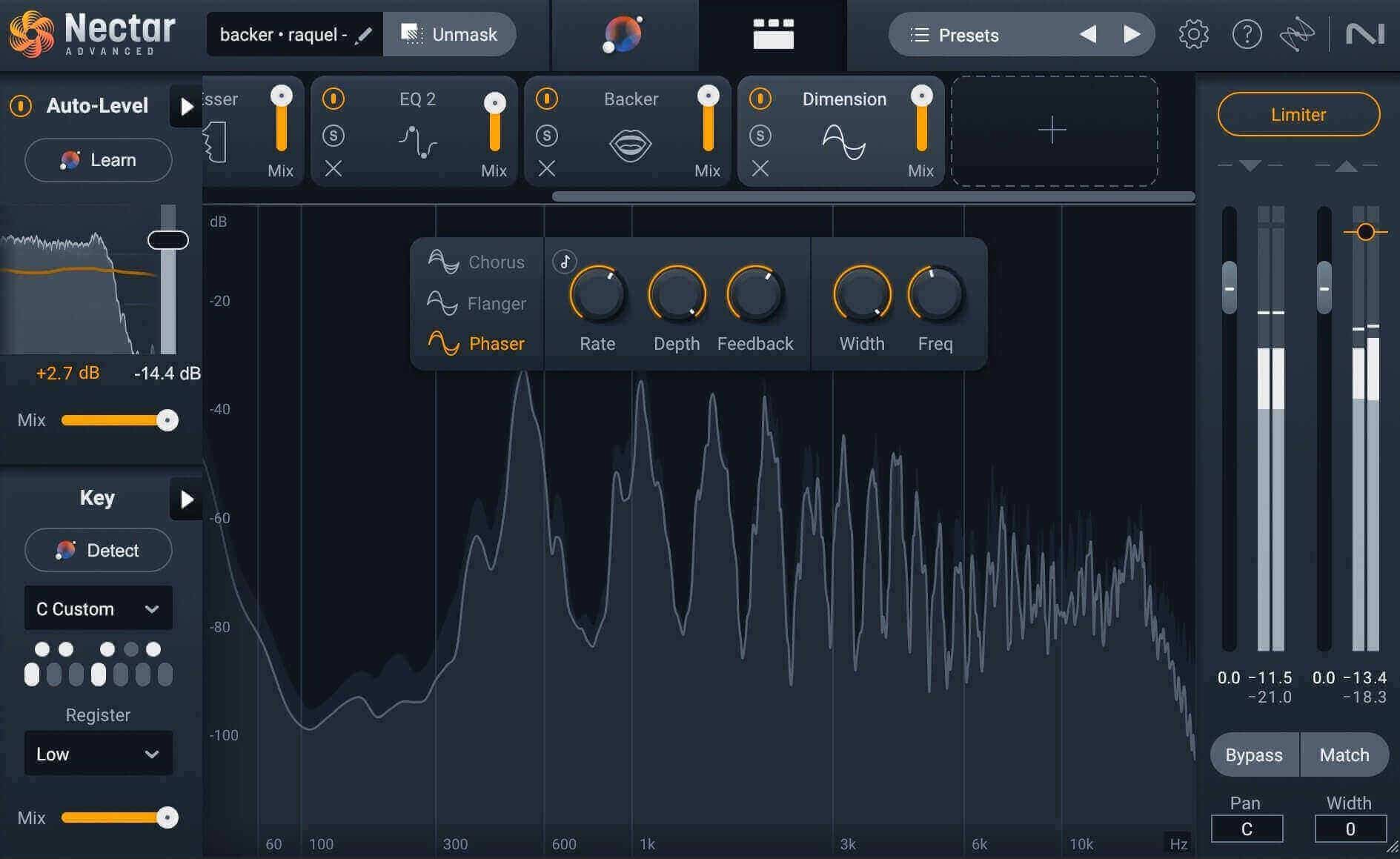This screenshot has width=1400, height=859.
Task: Open the Vocal Assistant orb icon
Action: pos(623,34)
